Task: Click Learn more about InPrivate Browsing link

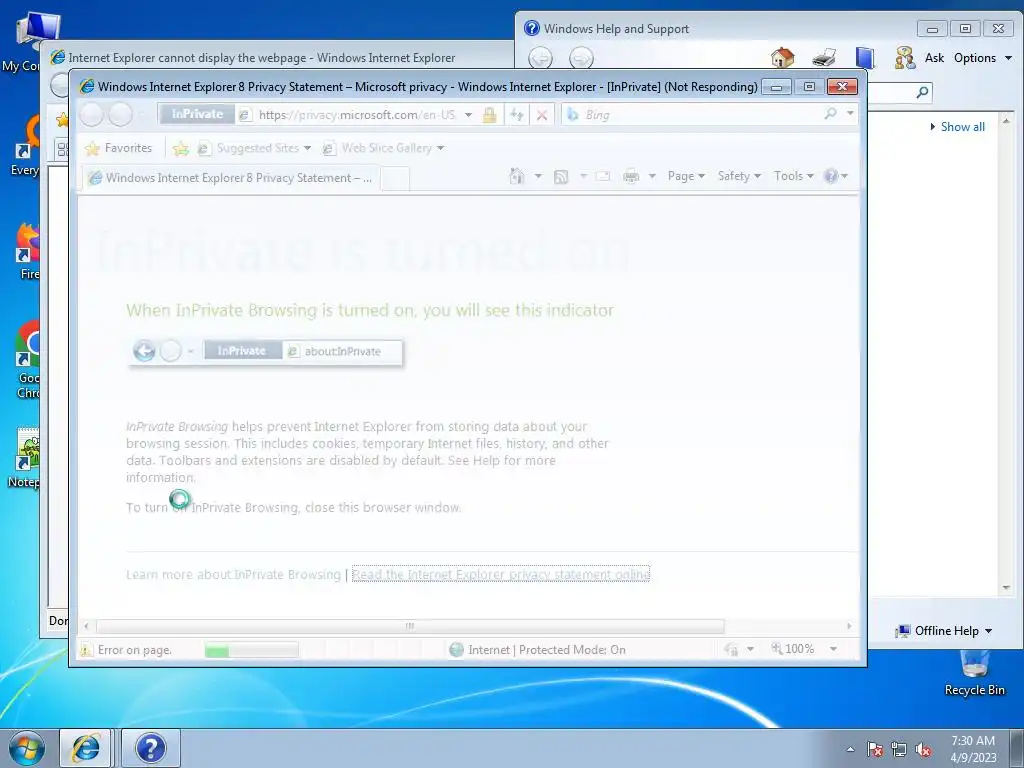Action: click(x=233, y=575)
